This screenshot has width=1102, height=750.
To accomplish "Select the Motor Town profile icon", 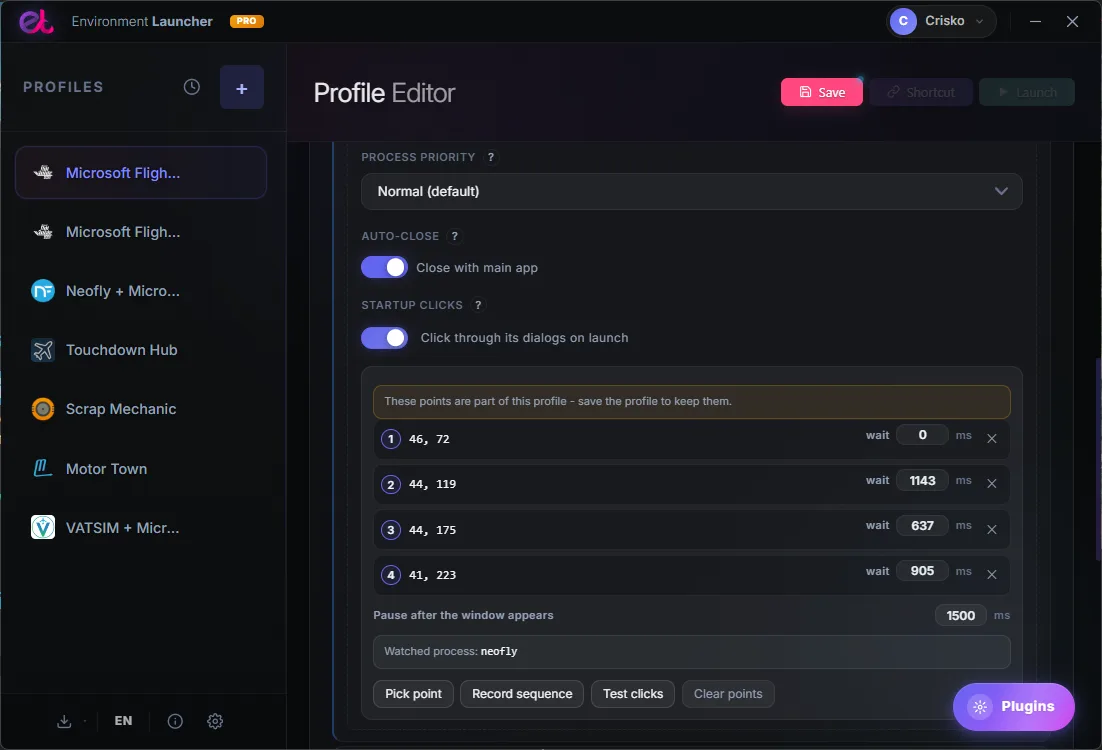I will 43,468.
